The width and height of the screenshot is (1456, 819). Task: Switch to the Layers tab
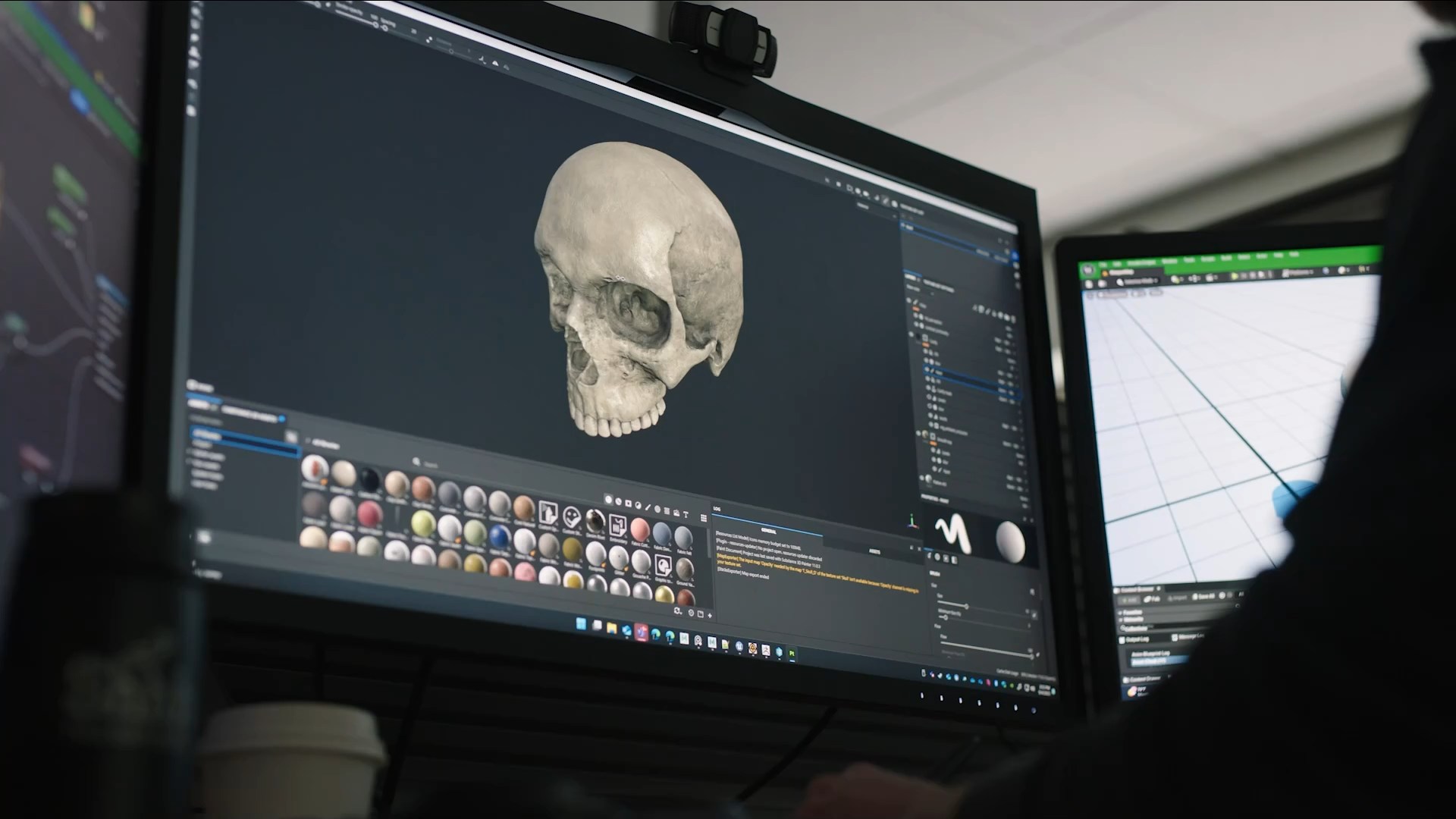[x=912, y=277]
